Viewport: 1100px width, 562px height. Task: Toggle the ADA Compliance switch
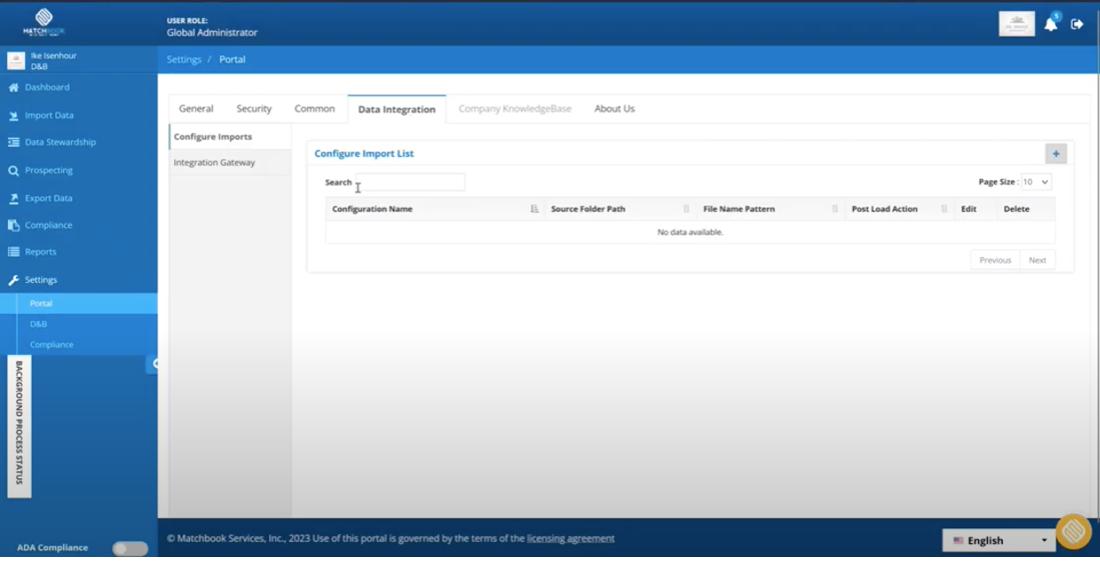pos(130,549)
